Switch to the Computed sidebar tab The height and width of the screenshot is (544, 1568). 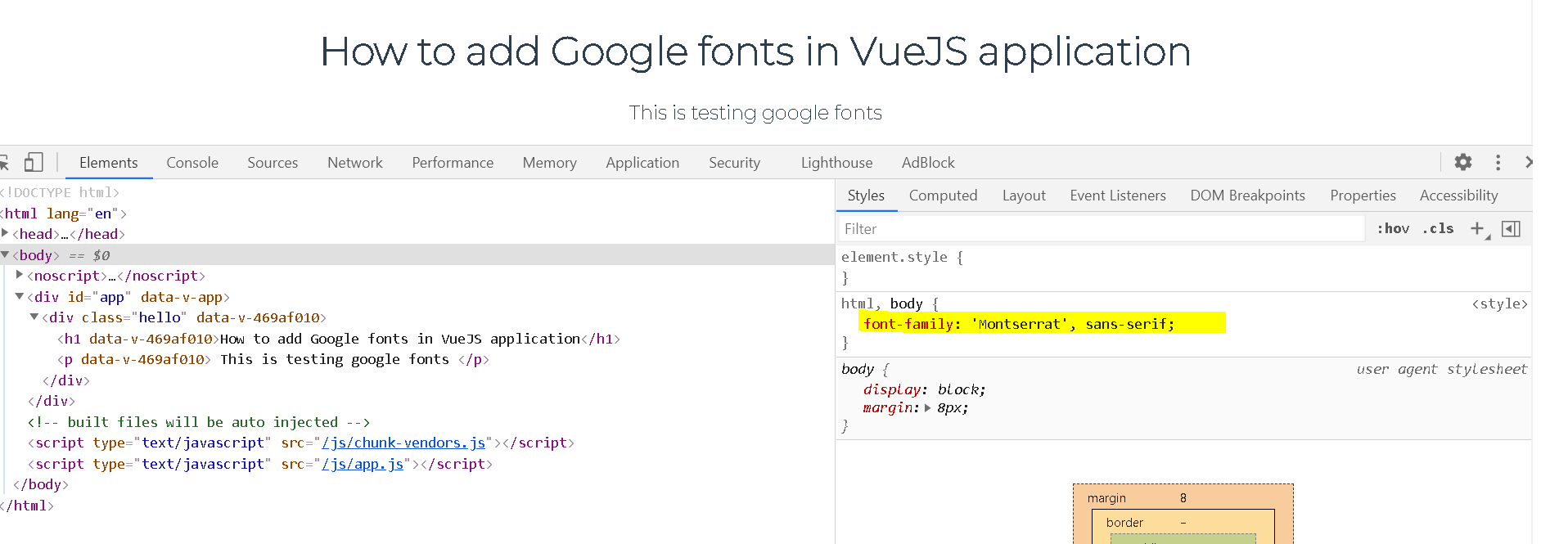[943, 195]
